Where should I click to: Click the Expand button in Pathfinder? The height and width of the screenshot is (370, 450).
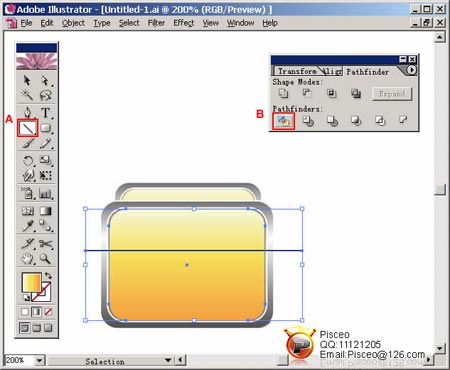click(x=392, y=94)
